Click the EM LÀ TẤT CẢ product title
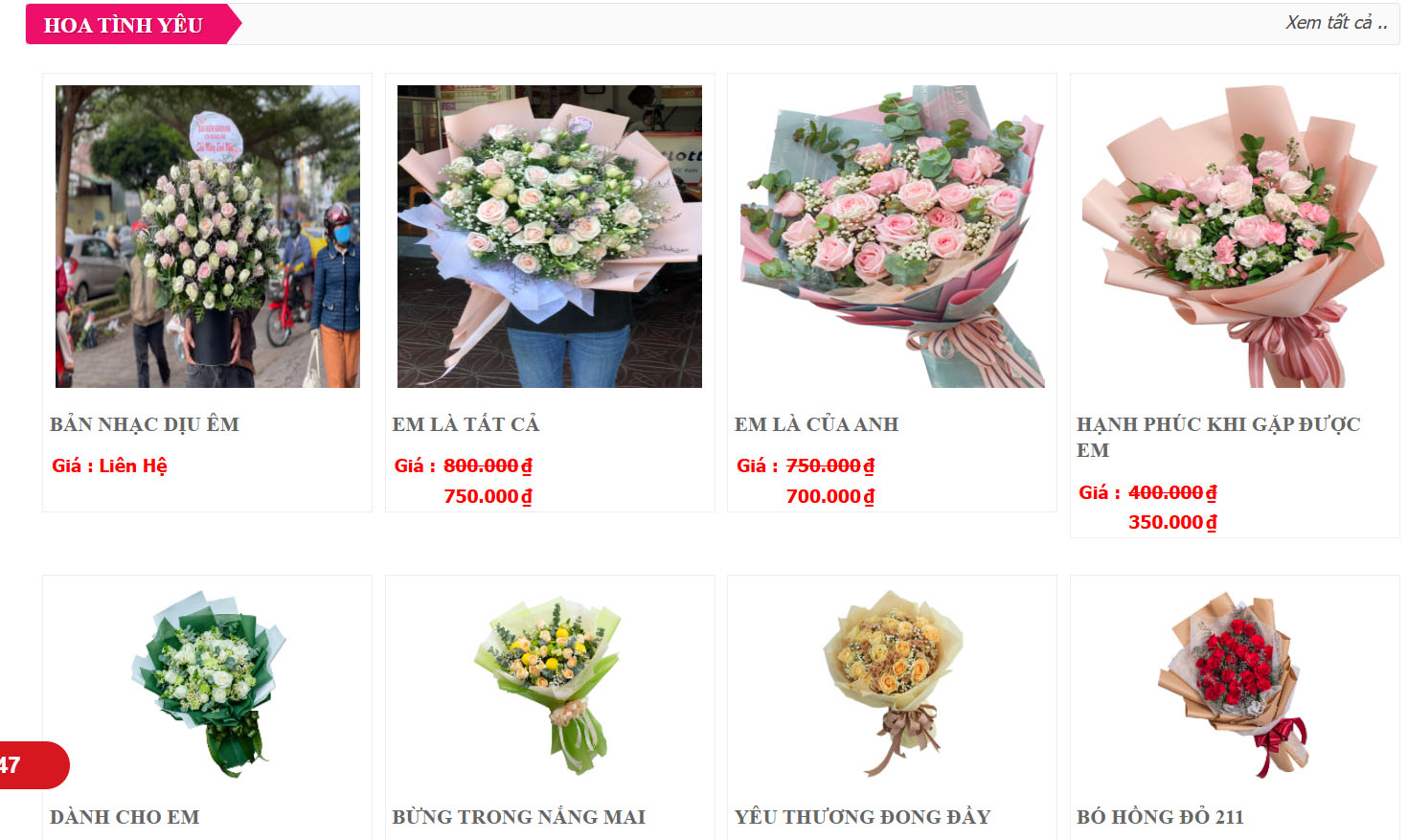 pyautogui.click(x=466, y=424)
